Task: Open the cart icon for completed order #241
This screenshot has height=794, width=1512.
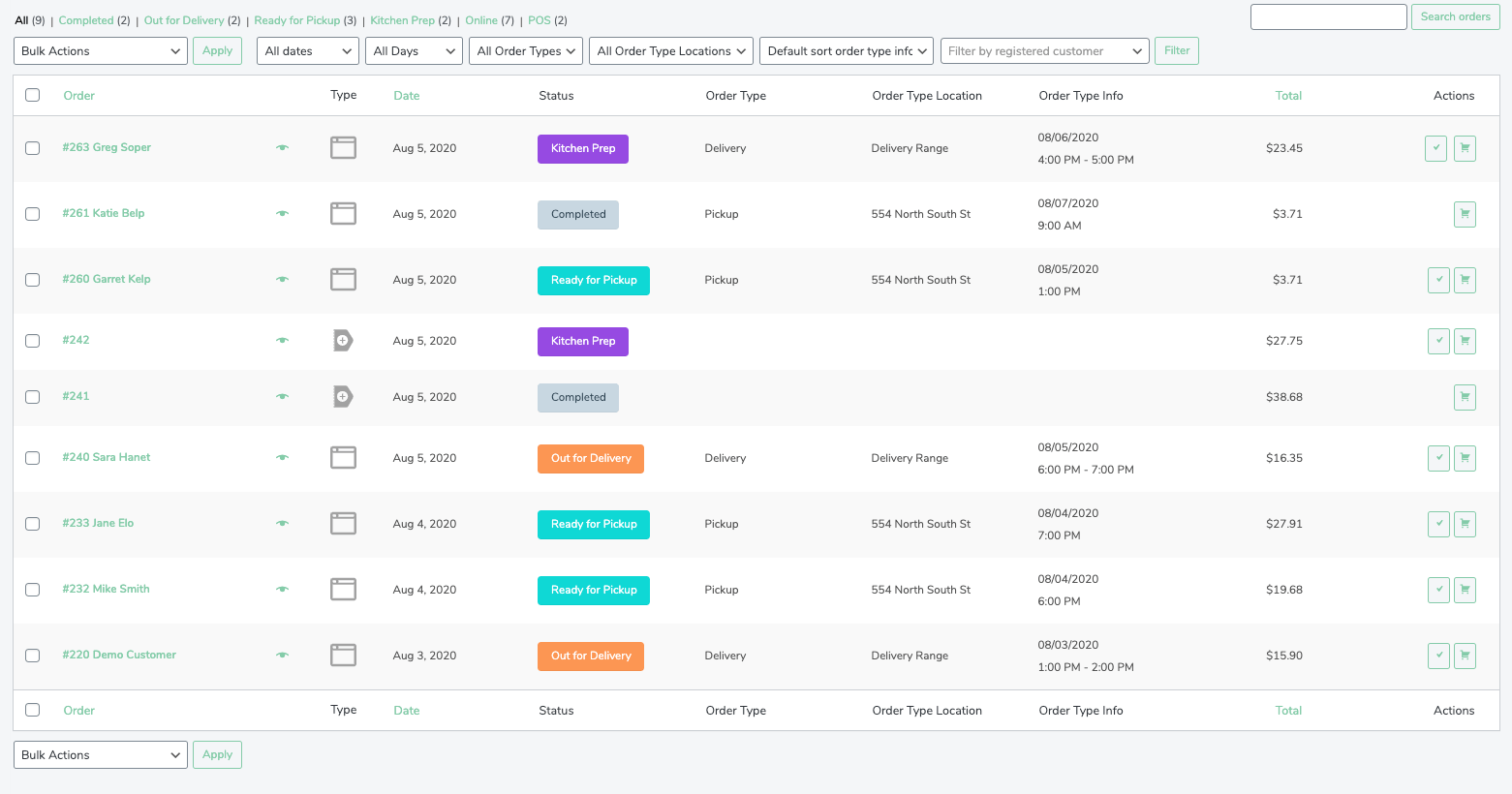Action: point(1465,397)
